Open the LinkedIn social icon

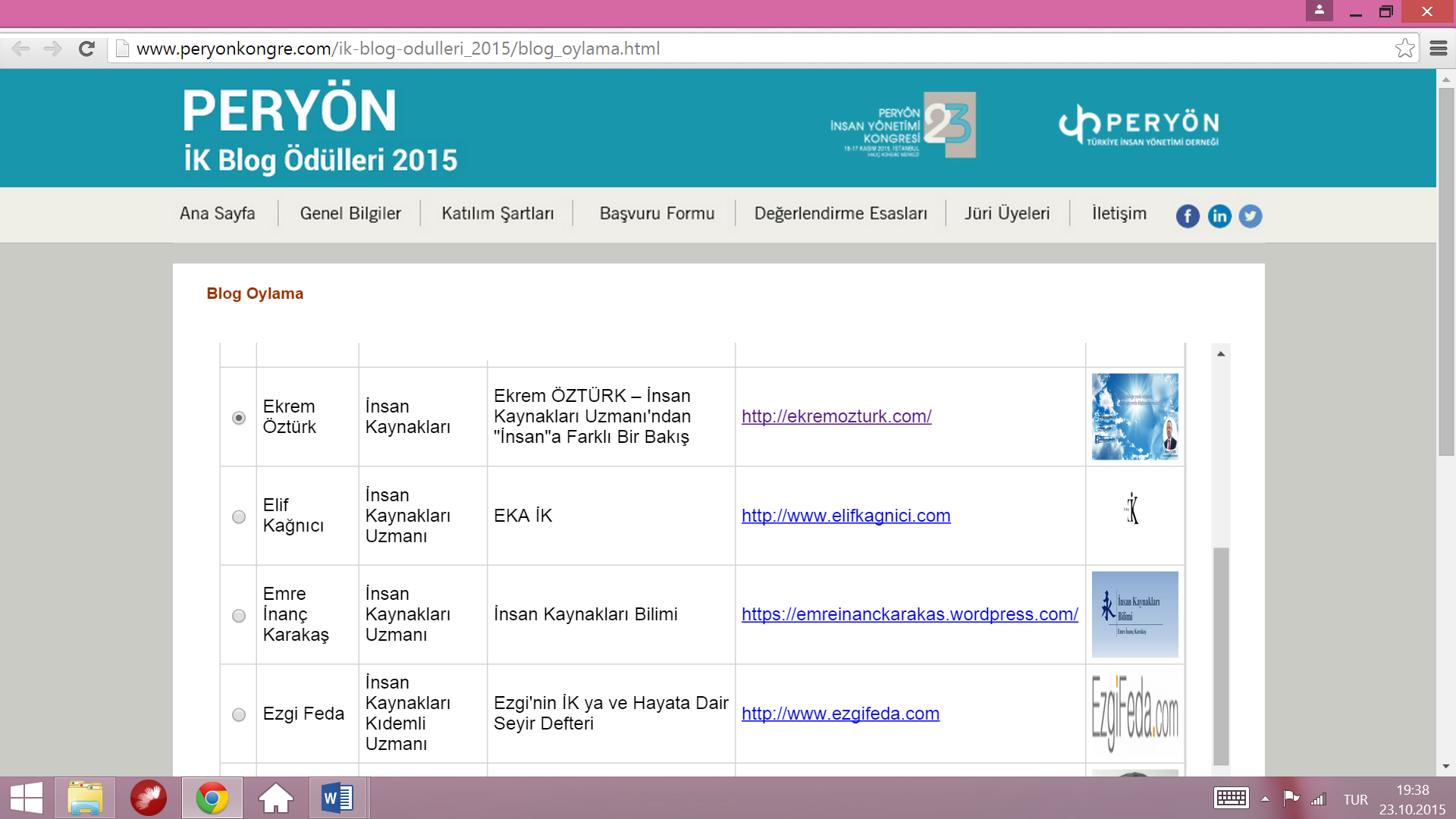[1219, 216]
